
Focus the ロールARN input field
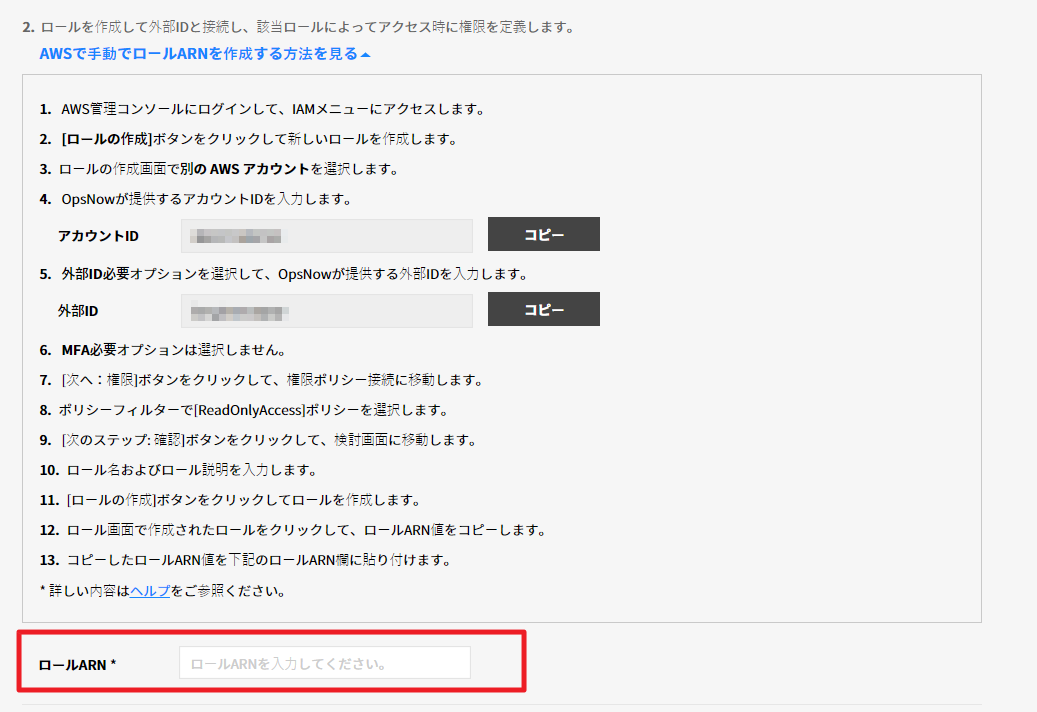click(x=324, y=663)
